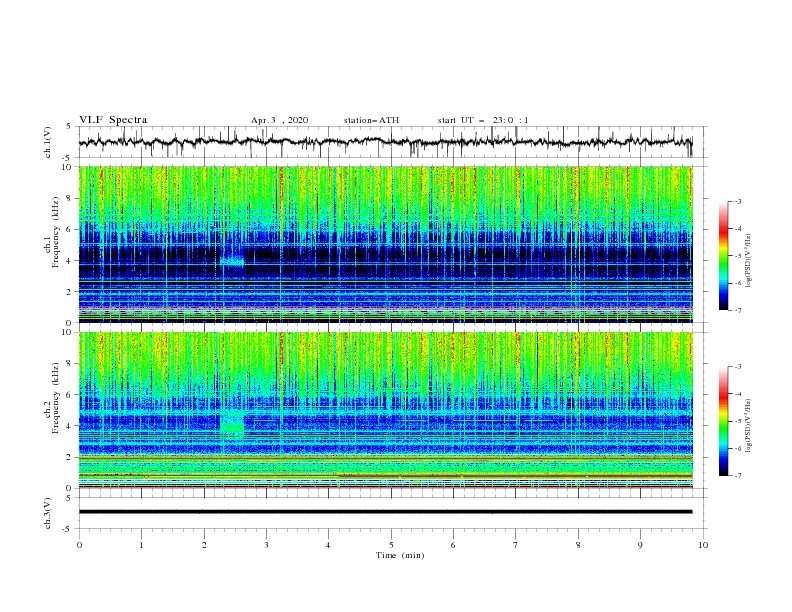
Task: Click the "-4" tick on the lower color bar
Action: [737, 394]
